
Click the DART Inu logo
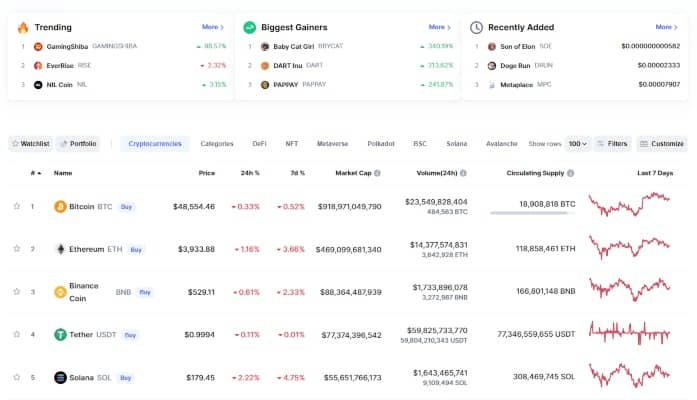265,65
